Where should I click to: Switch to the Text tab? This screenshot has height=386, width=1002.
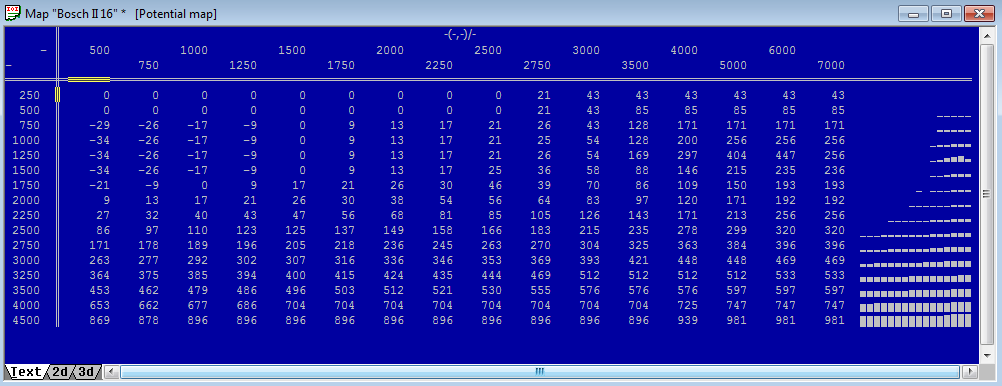tap(26, 372)
